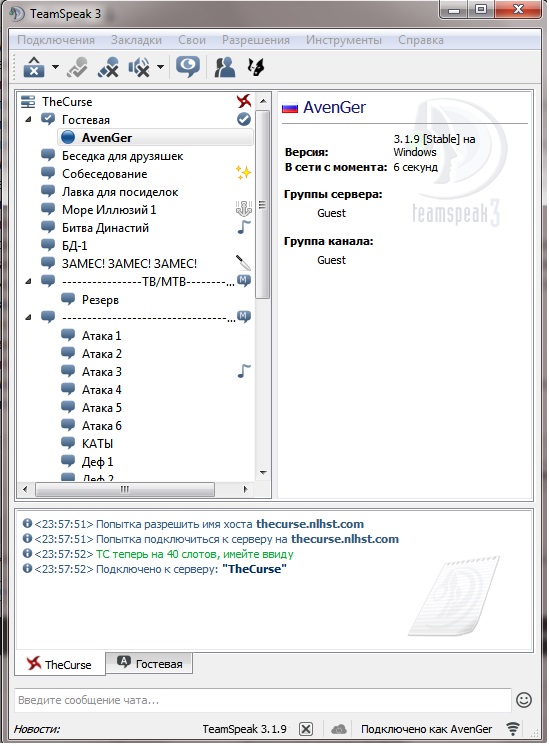Collapse the ТВ/МТВ channel group

tap(29, 281)
